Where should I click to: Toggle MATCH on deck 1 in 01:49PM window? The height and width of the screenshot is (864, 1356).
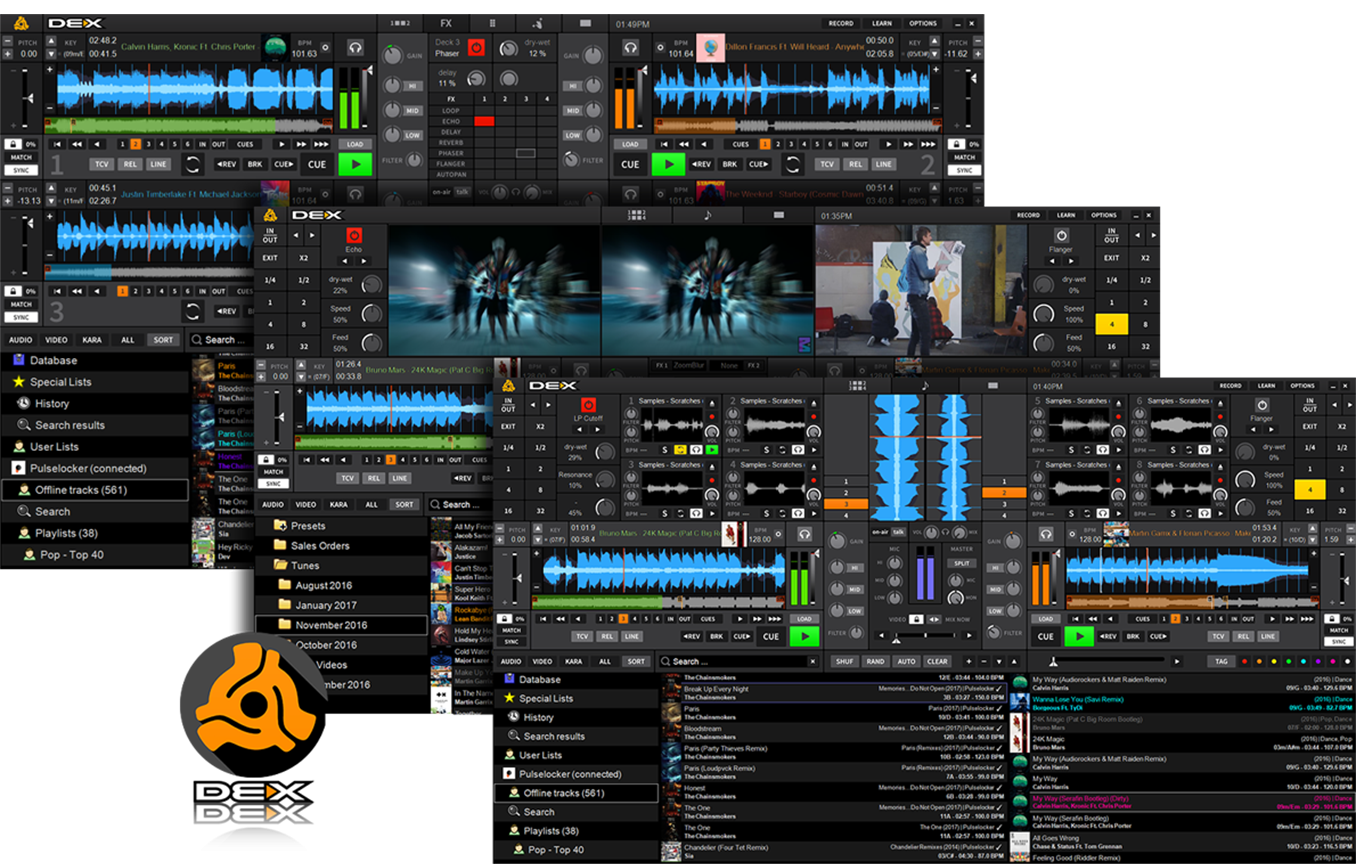(x=21, y=157)
